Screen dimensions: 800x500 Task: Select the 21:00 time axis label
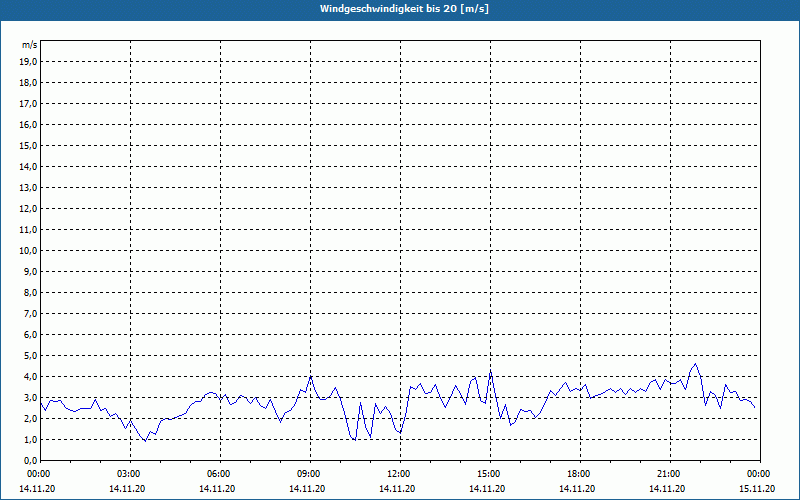click(669, 474)
